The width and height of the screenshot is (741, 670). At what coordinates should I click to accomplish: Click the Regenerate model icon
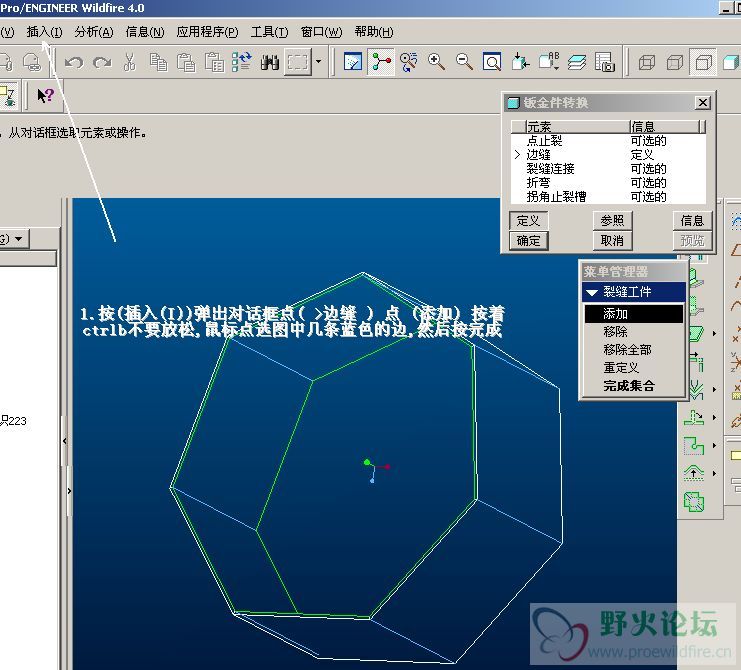coord(241,62)
